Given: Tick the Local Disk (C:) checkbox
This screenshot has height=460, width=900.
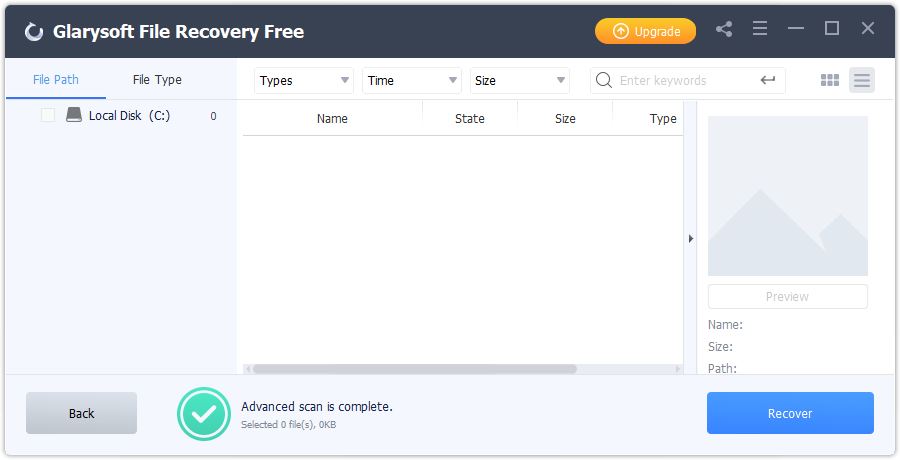Looking at the screenshot, I should 48,115.
